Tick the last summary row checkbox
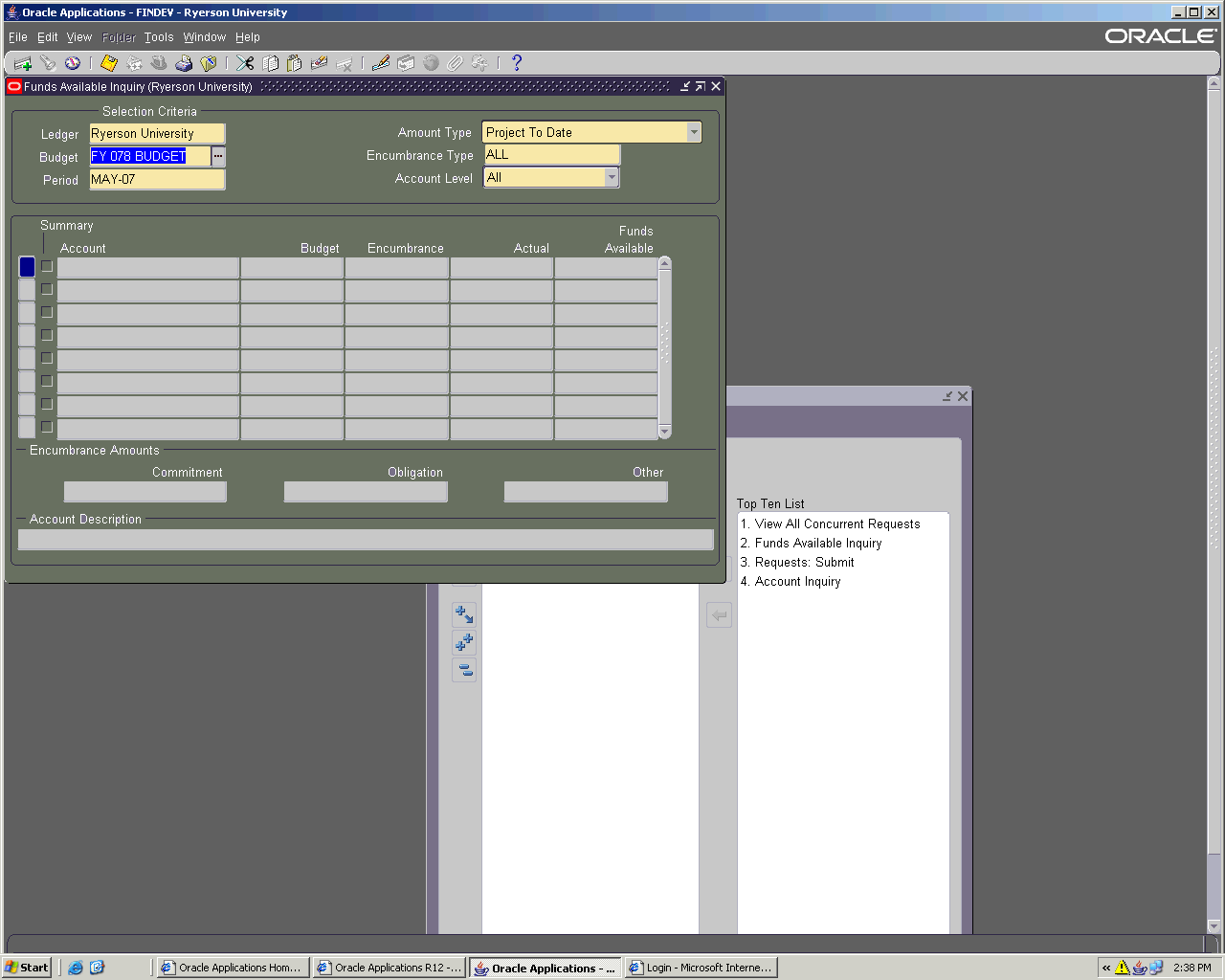 pos(47,428)
